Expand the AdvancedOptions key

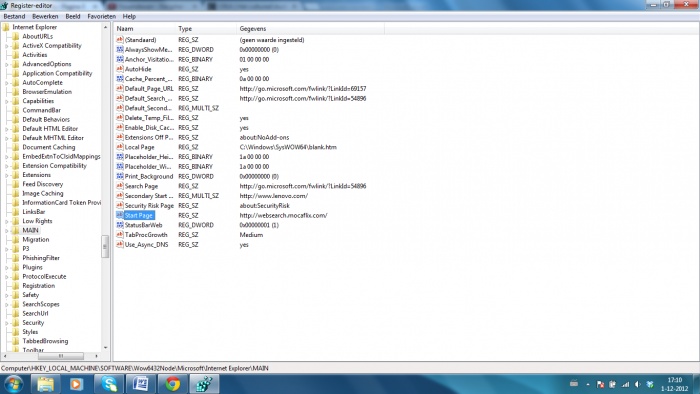click(x=7, y=64)
